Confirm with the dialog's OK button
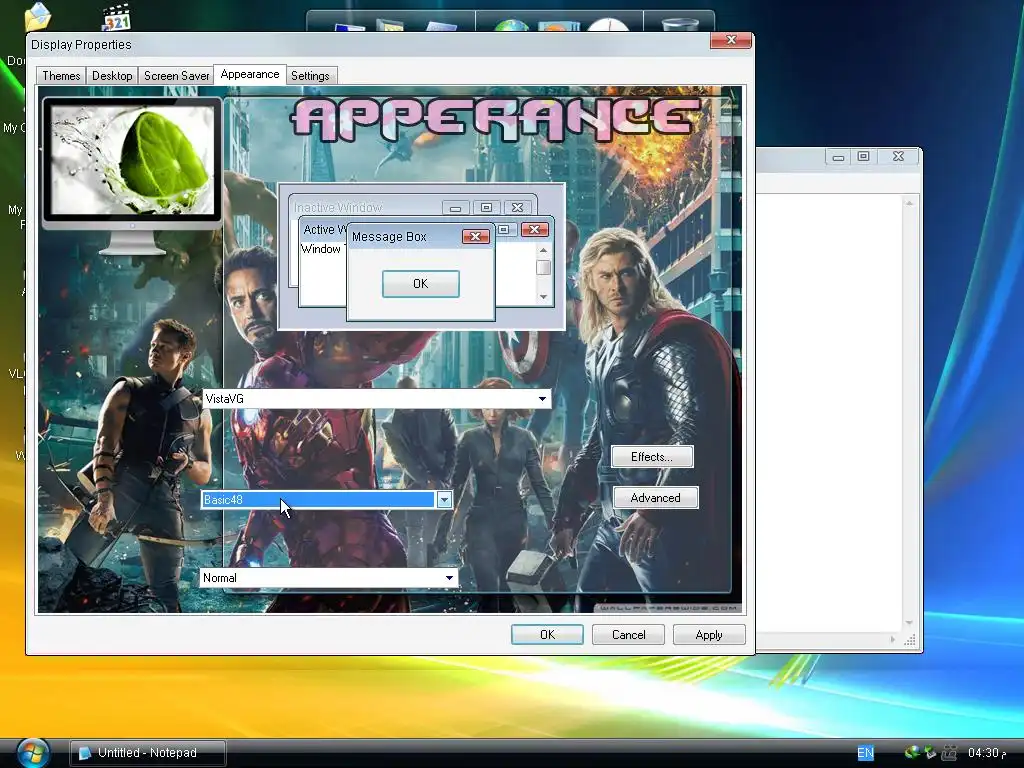This screenshot has height=768, width=1024. click(x=547, y=635)
